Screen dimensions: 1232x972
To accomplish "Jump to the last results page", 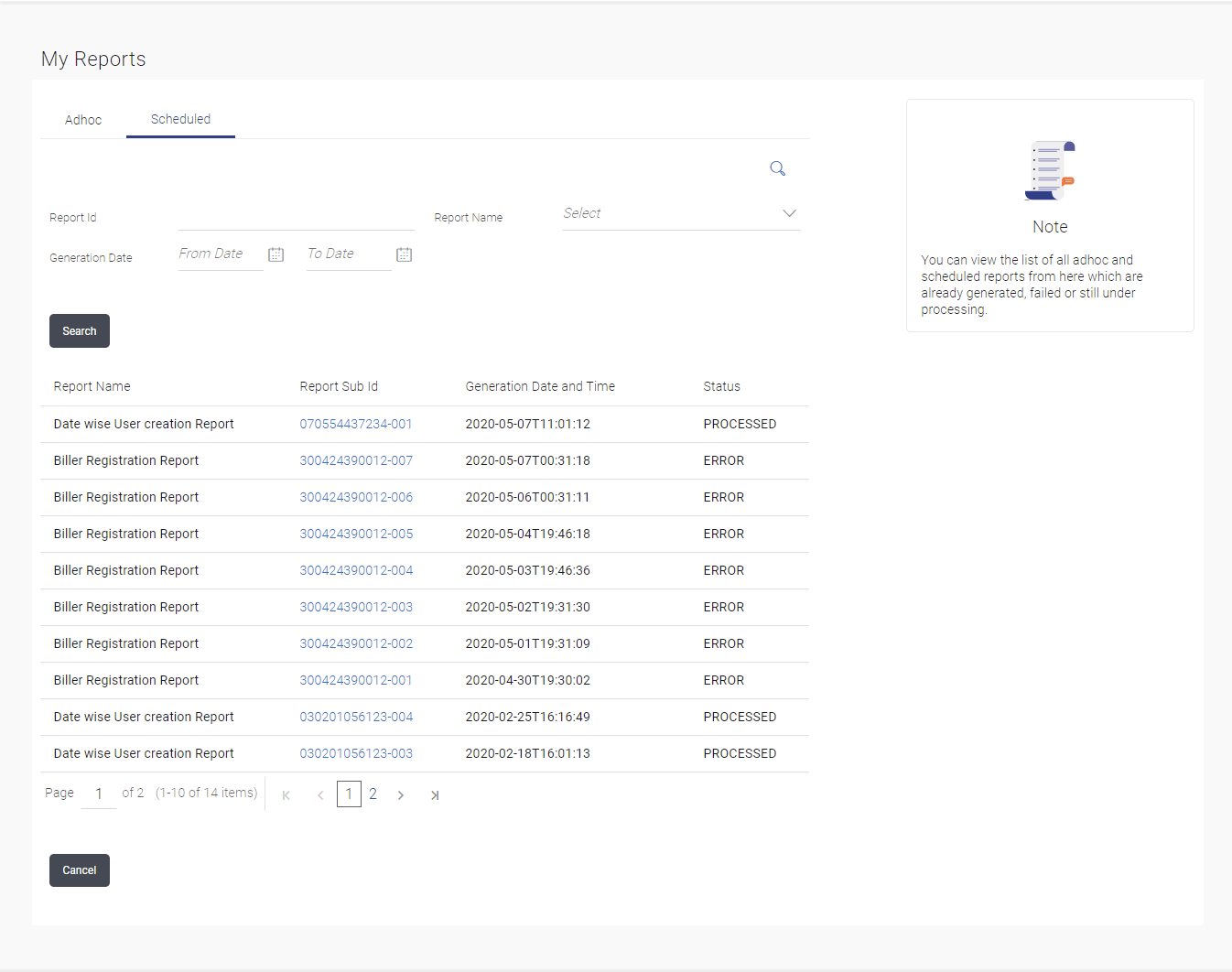I will tap(435, 795).
